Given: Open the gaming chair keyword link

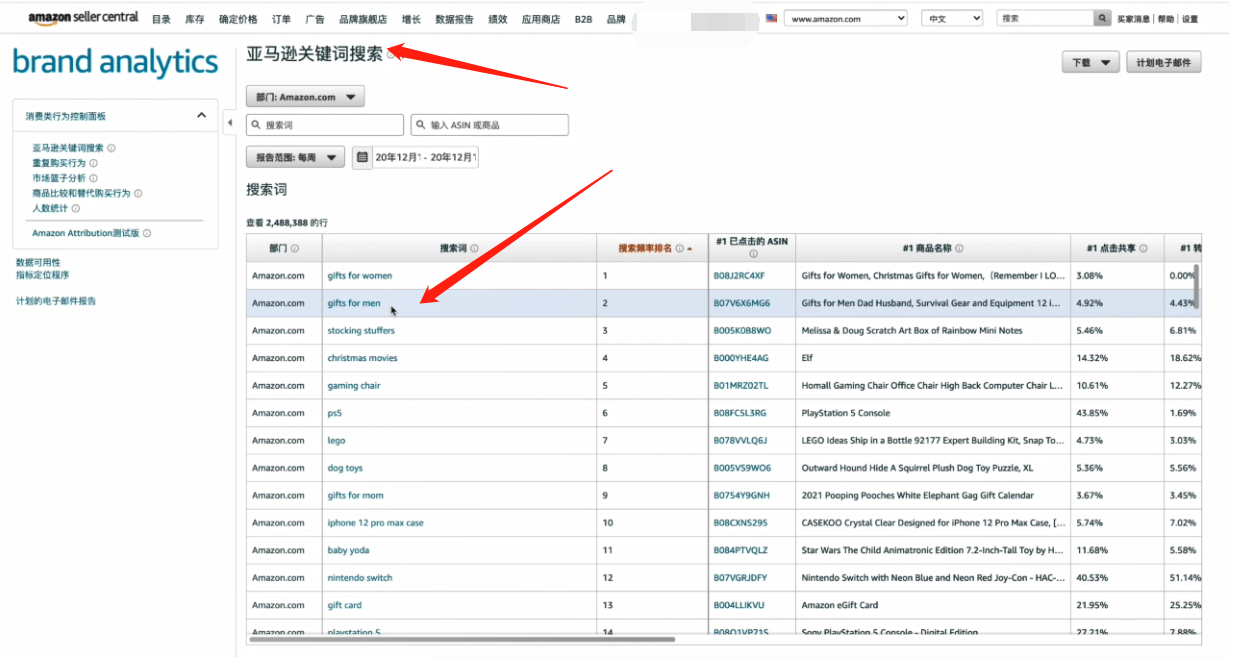Looking at the screenshot, I should click(354, 386).
